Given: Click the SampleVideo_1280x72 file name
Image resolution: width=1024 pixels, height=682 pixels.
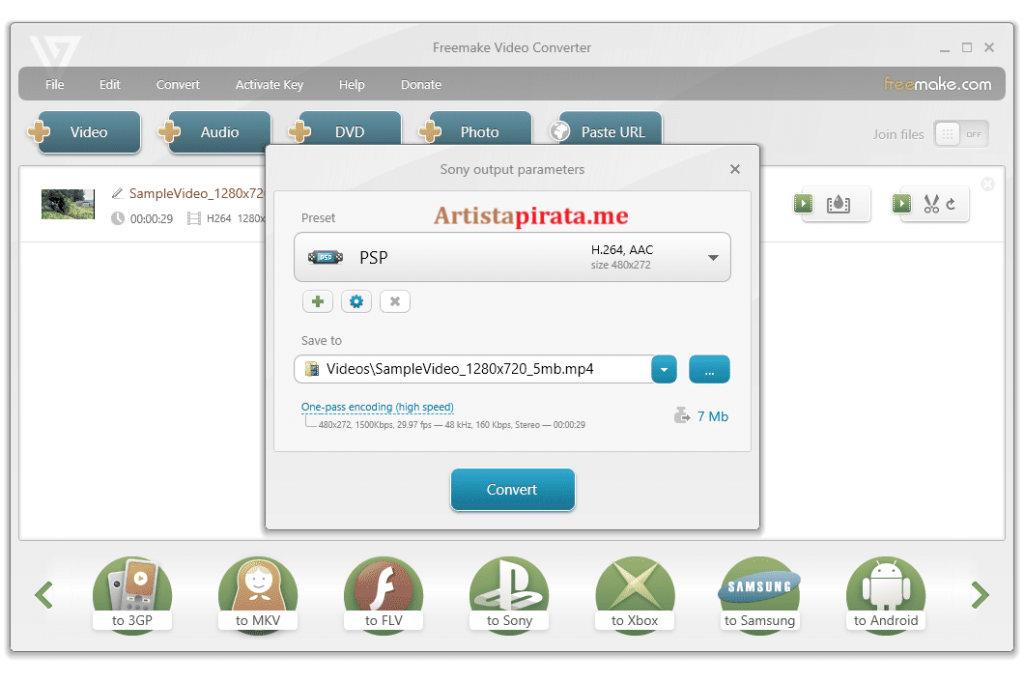Looking at the screenshot, I should click(x=196, y=193).
